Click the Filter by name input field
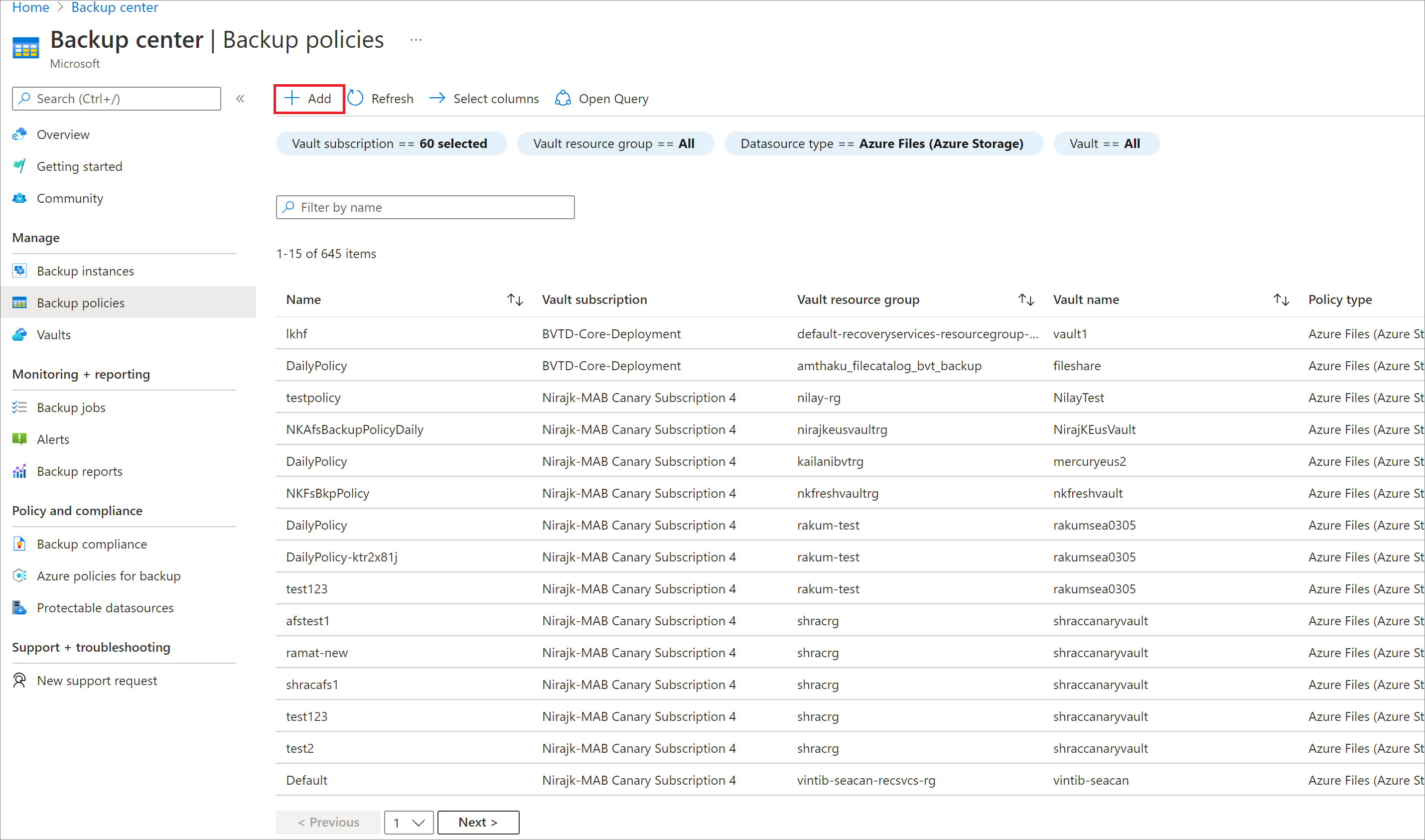This screenshot has height=840, width=1425. click(x=425, y=207)
